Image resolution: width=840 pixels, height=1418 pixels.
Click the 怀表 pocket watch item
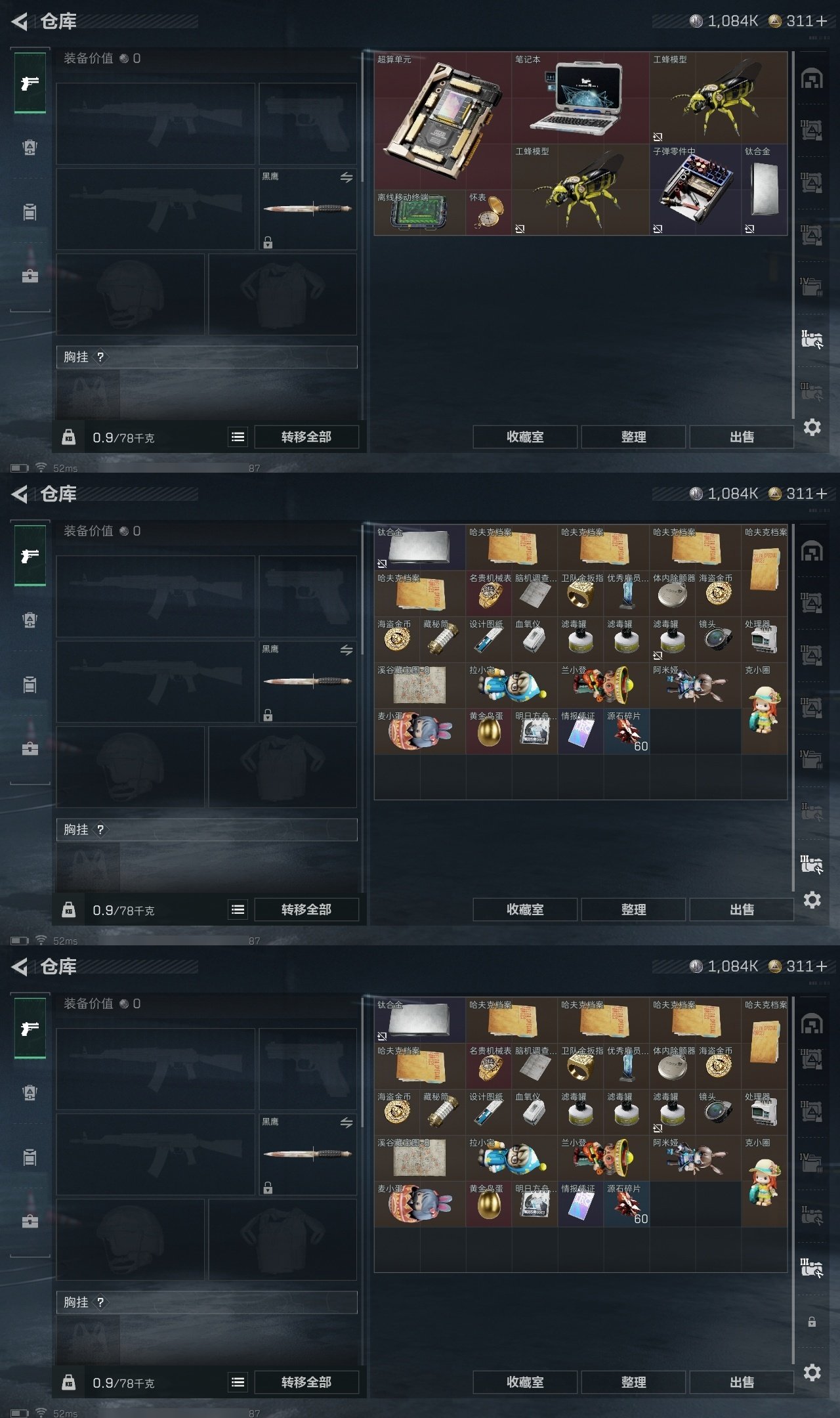pyautogui.click(x=488, y=212)
